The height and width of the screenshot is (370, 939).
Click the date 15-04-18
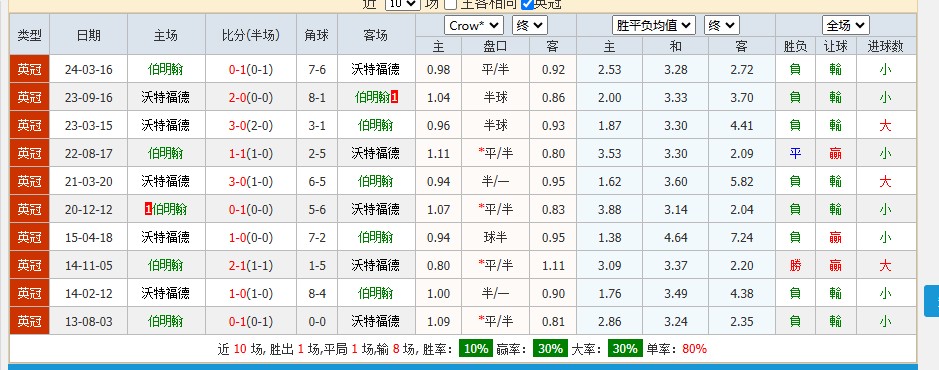point(89,237)
